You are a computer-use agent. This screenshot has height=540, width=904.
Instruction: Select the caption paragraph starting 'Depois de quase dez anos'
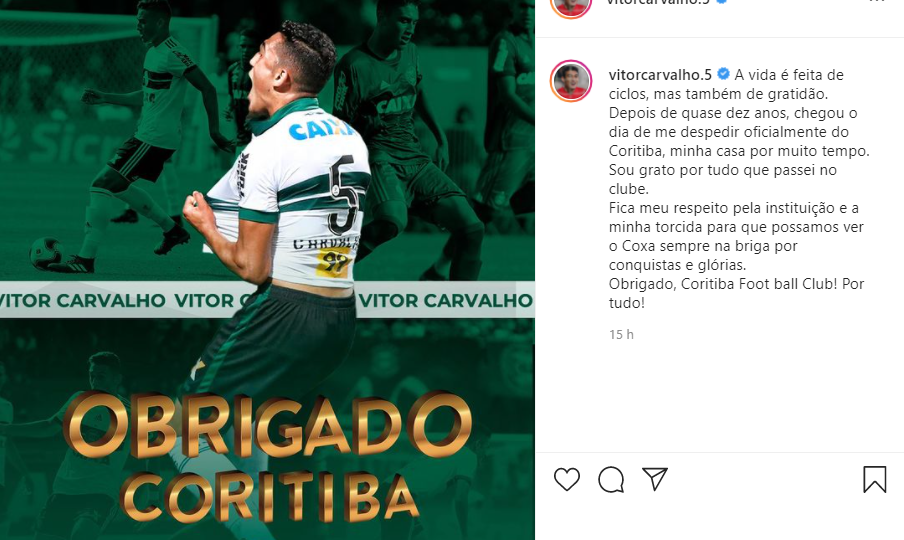pos(739,151)
